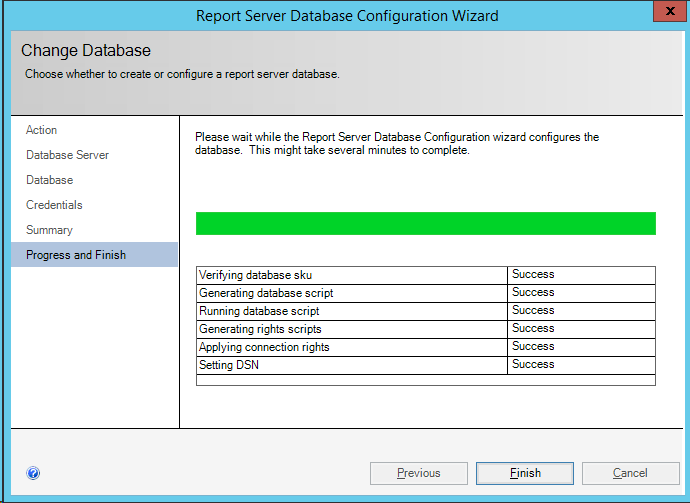Select the Action step in sidebar
This screenshot has height=503, width=690.
tap(42, 130)
